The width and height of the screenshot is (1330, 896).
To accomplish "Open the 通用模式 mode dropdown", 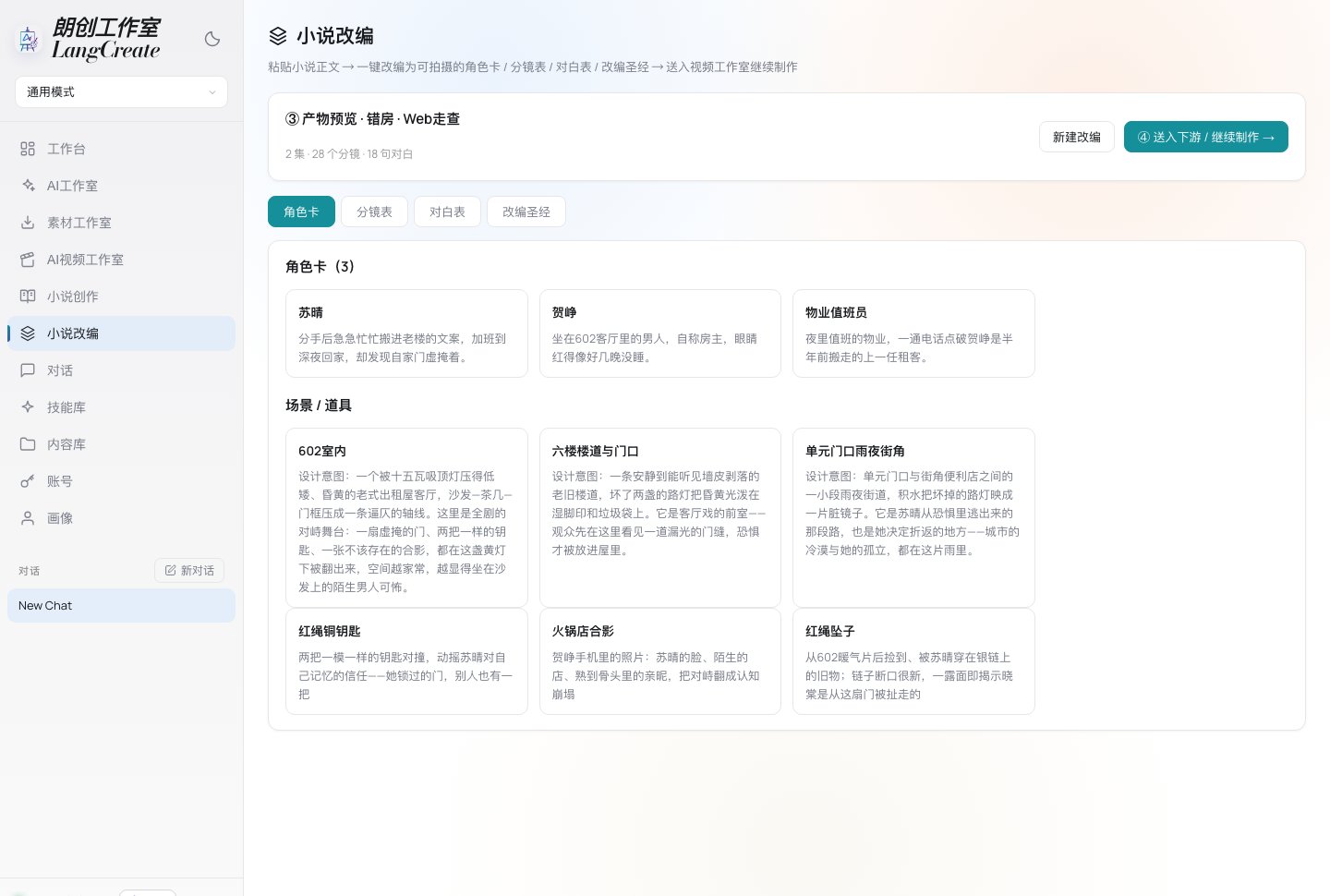I will [x=121, y=91].
